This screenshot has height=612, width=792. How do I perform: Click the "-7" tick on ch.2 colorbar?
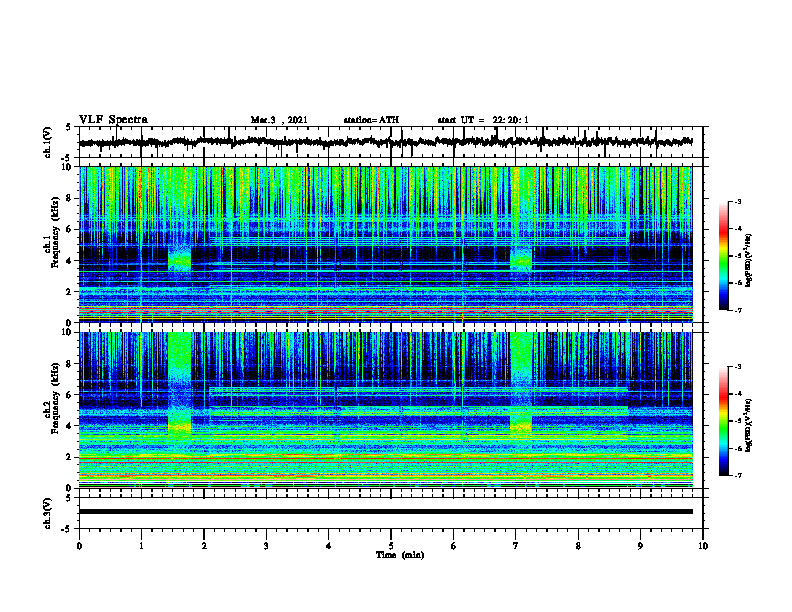pos(737,476)
